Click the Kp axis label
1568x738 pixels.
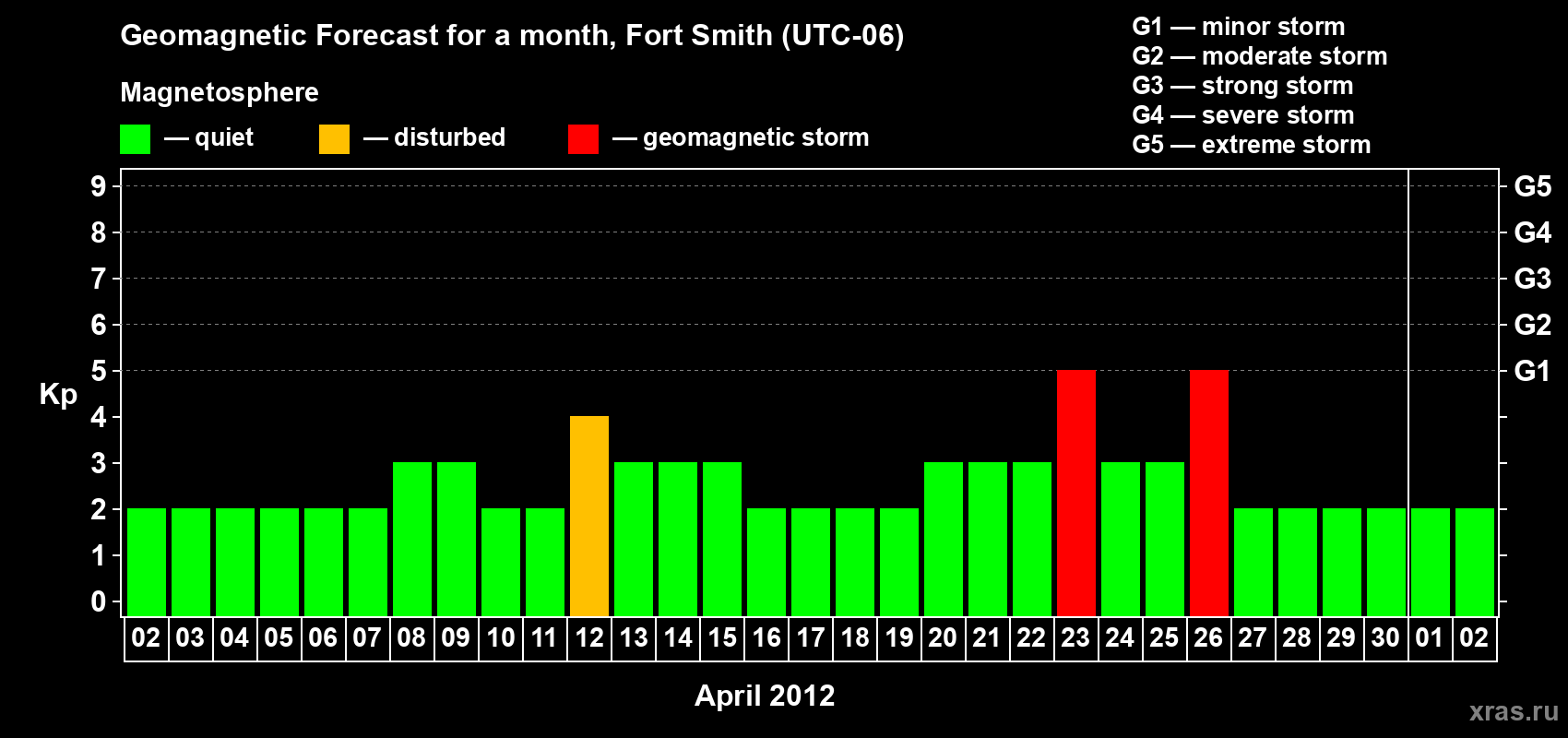[58, 395]
